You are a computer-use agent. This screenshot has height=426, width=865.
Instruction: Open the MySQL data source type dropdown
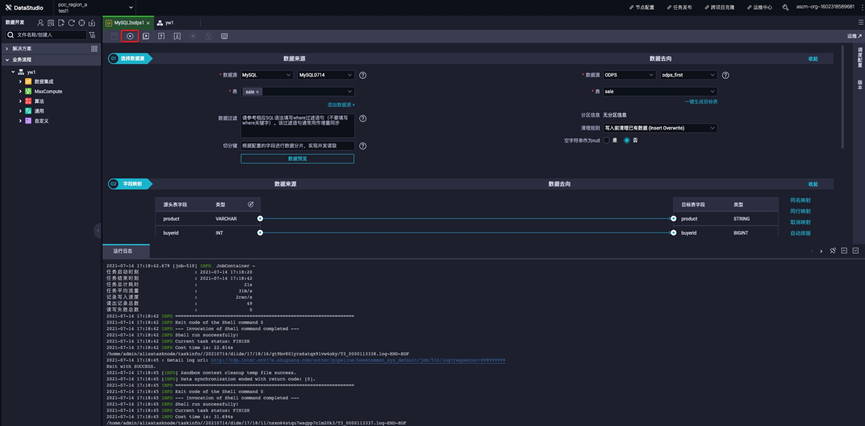tap(266, 75)
